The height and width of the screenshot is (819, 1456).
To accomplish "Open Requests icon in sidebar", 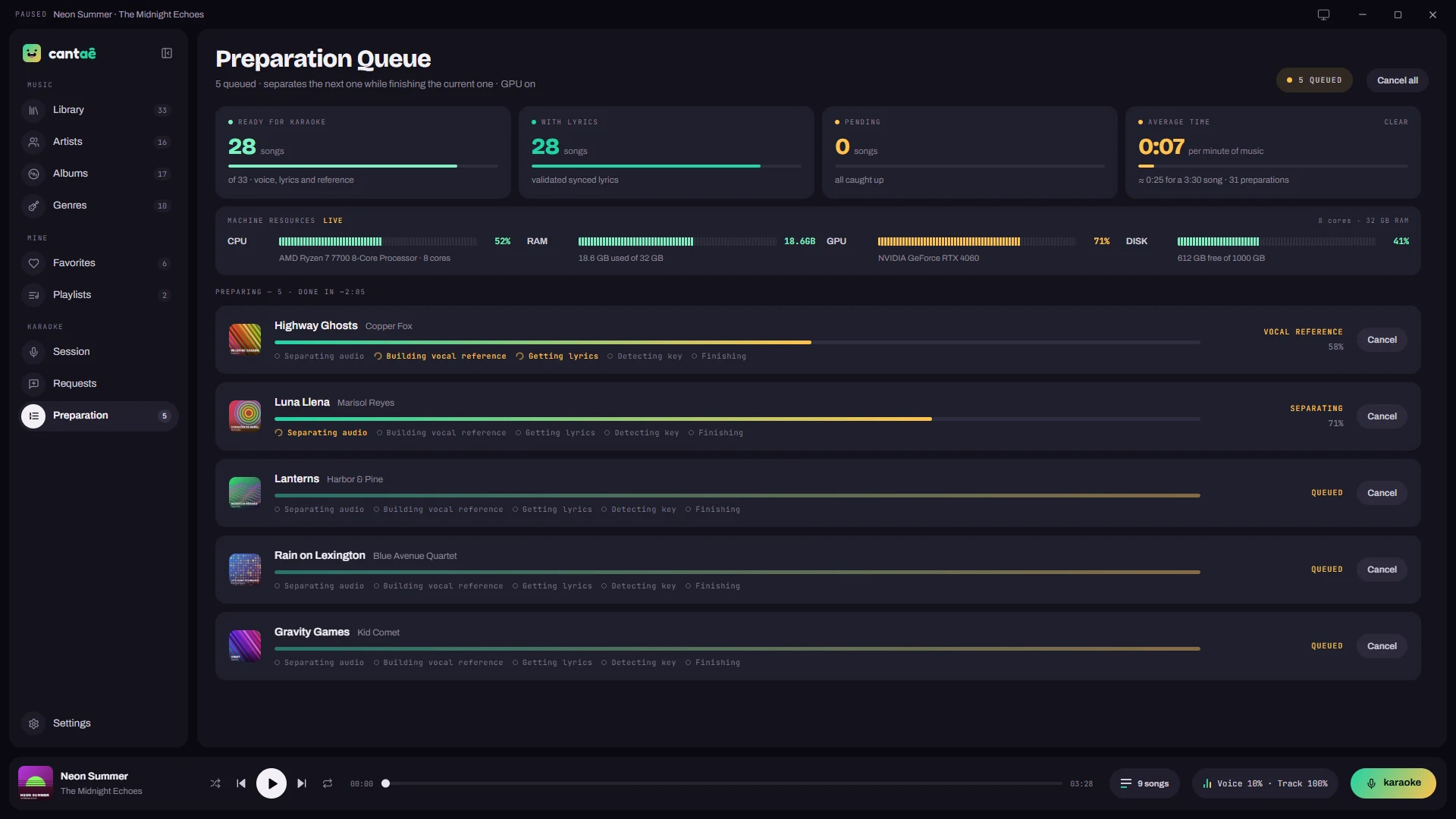I will point(33,384).
